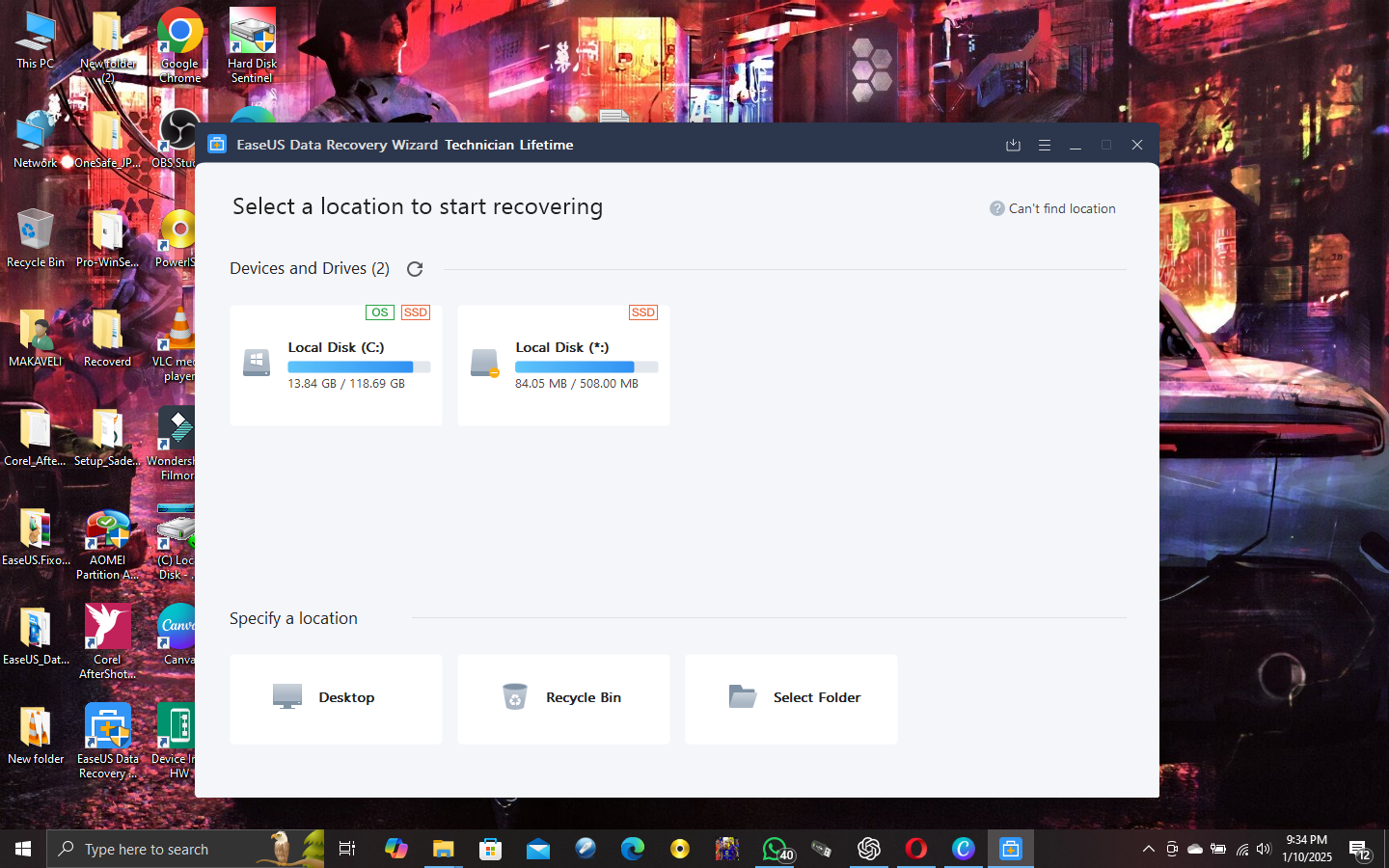Screen dimensions: 1389x868
Task: Click the SSD tag on Local Disk (*:)
Action: (x=643, y=312)
